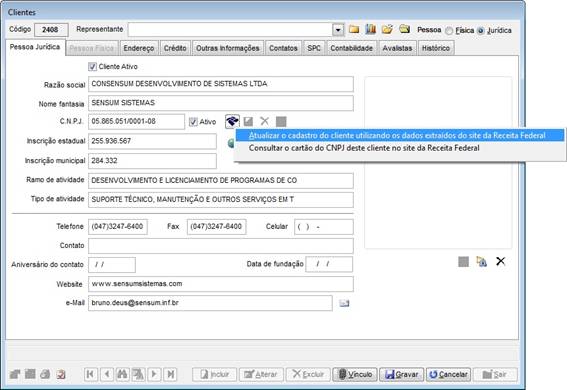Click the Gravar button

[401, 374]
